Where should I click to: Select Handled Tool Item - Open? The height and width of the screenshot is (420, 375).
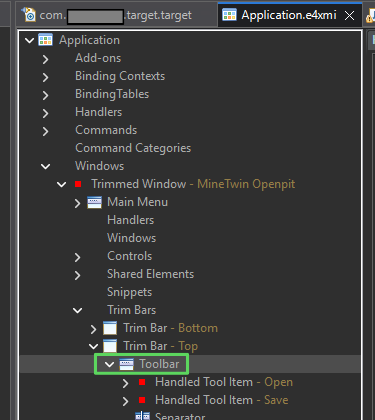point(224,382)
